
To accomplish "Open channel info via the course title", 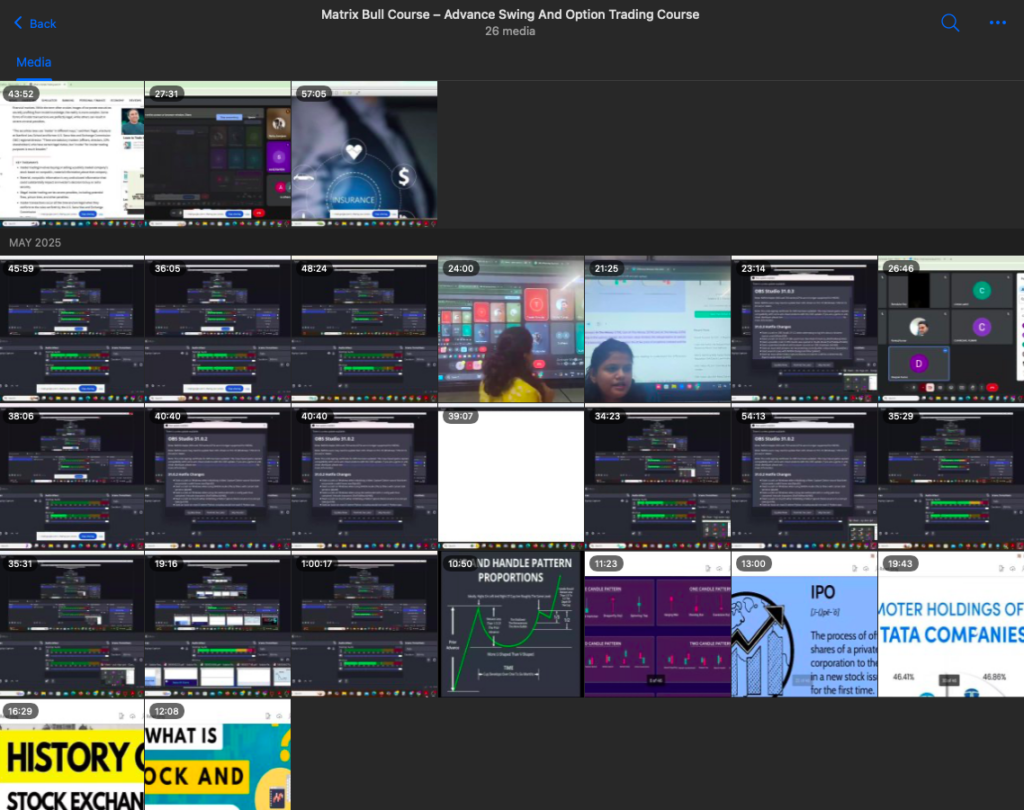I will [510, 14].
